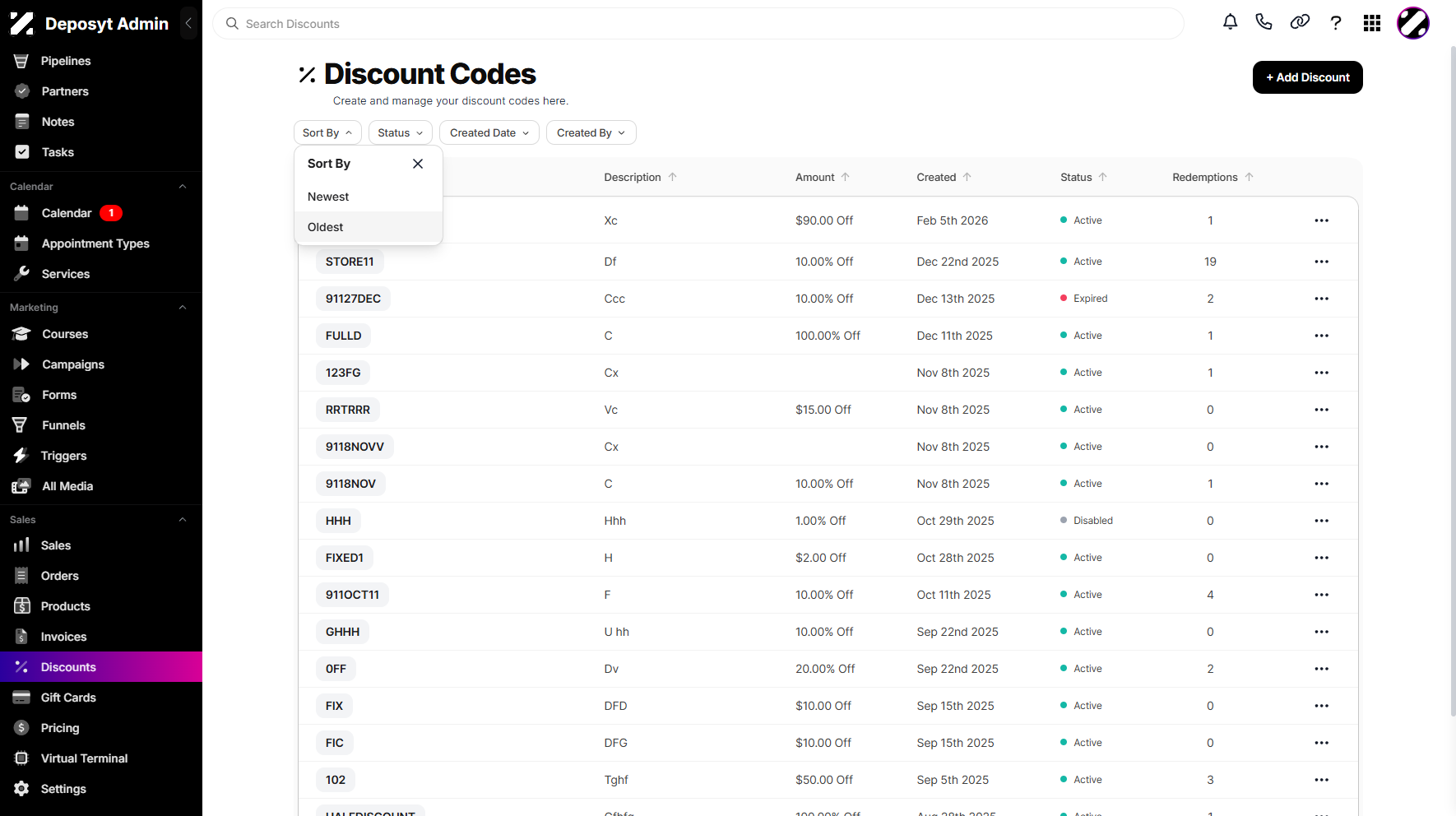Collapse the sidebar with arrow button
The width and height of the screenshot is (1456, 816).
coord(188,23)
